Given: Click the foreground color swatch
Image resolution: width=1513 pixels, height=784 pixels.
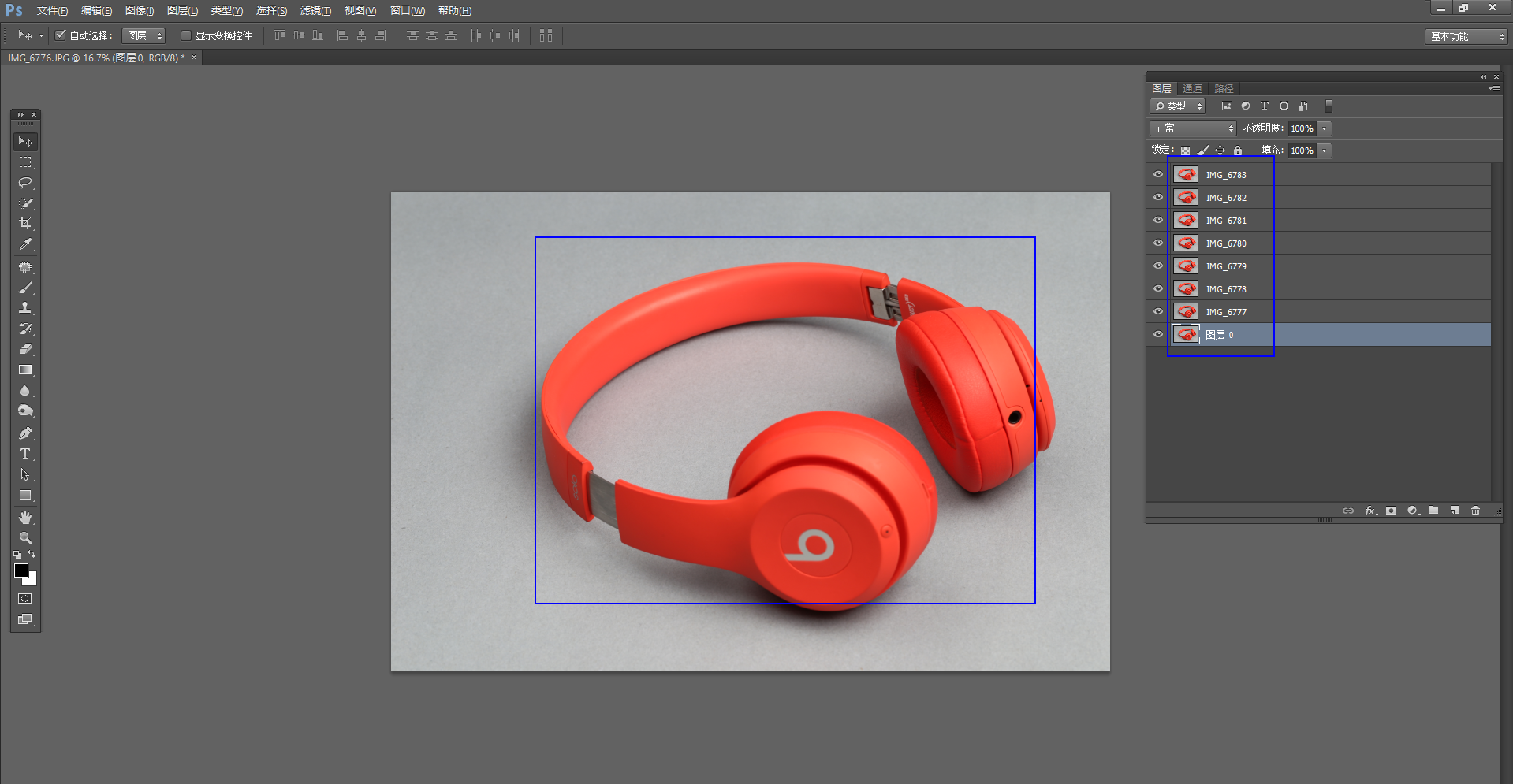Looking at the screenshot, I should (x=21, y=570).
